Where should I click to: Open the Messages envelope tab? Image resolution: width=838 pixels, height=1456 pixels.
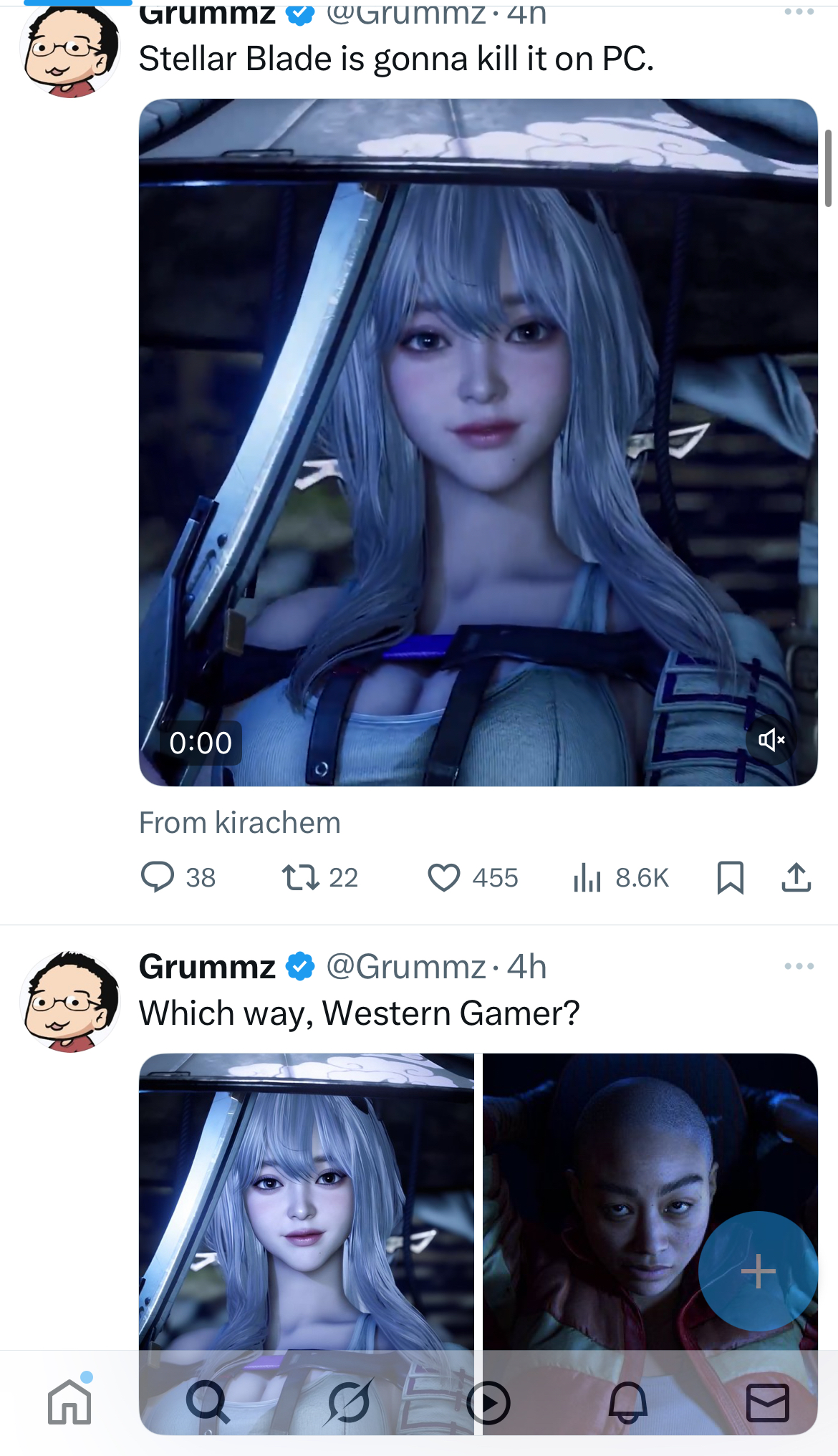768,1402
